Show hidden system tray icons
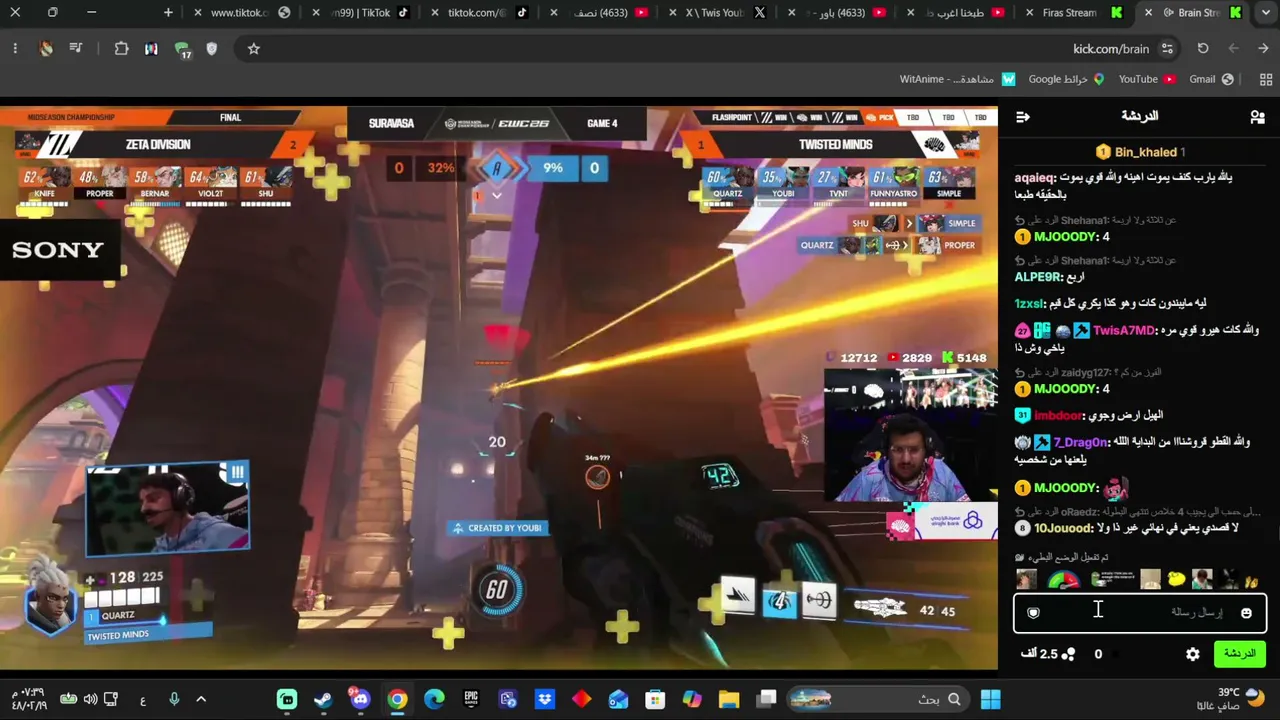The width and height of the screenshot is (1280, 720). pyautogui.click(x=201, y=699)
